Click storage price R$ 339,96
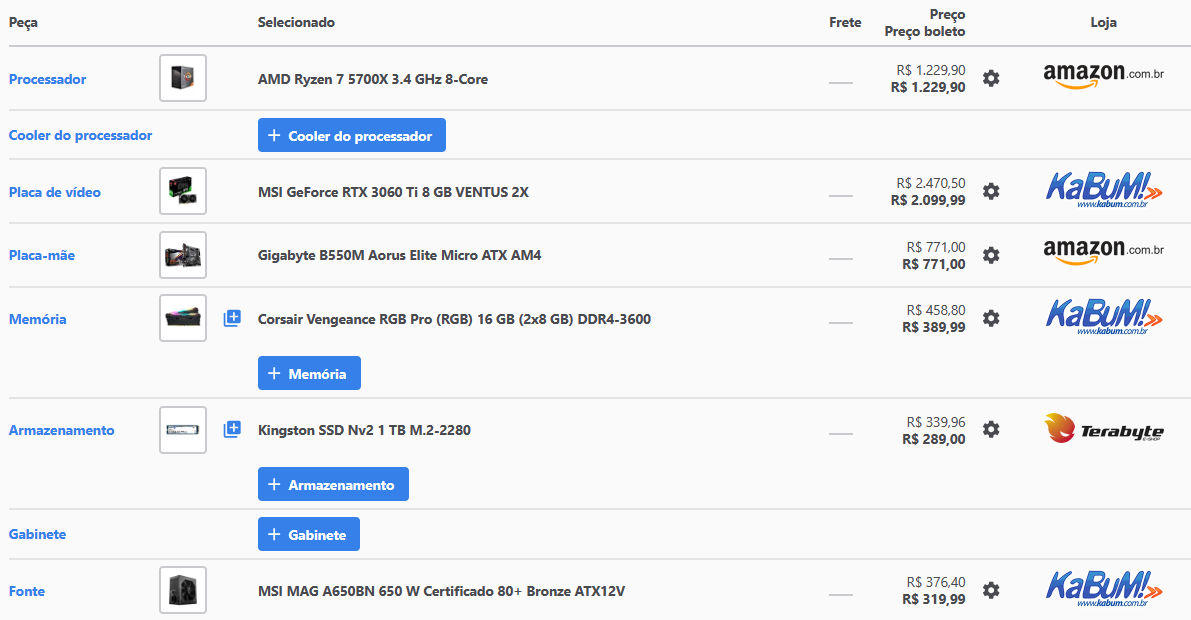1191x620 pixels. point(936,422)
